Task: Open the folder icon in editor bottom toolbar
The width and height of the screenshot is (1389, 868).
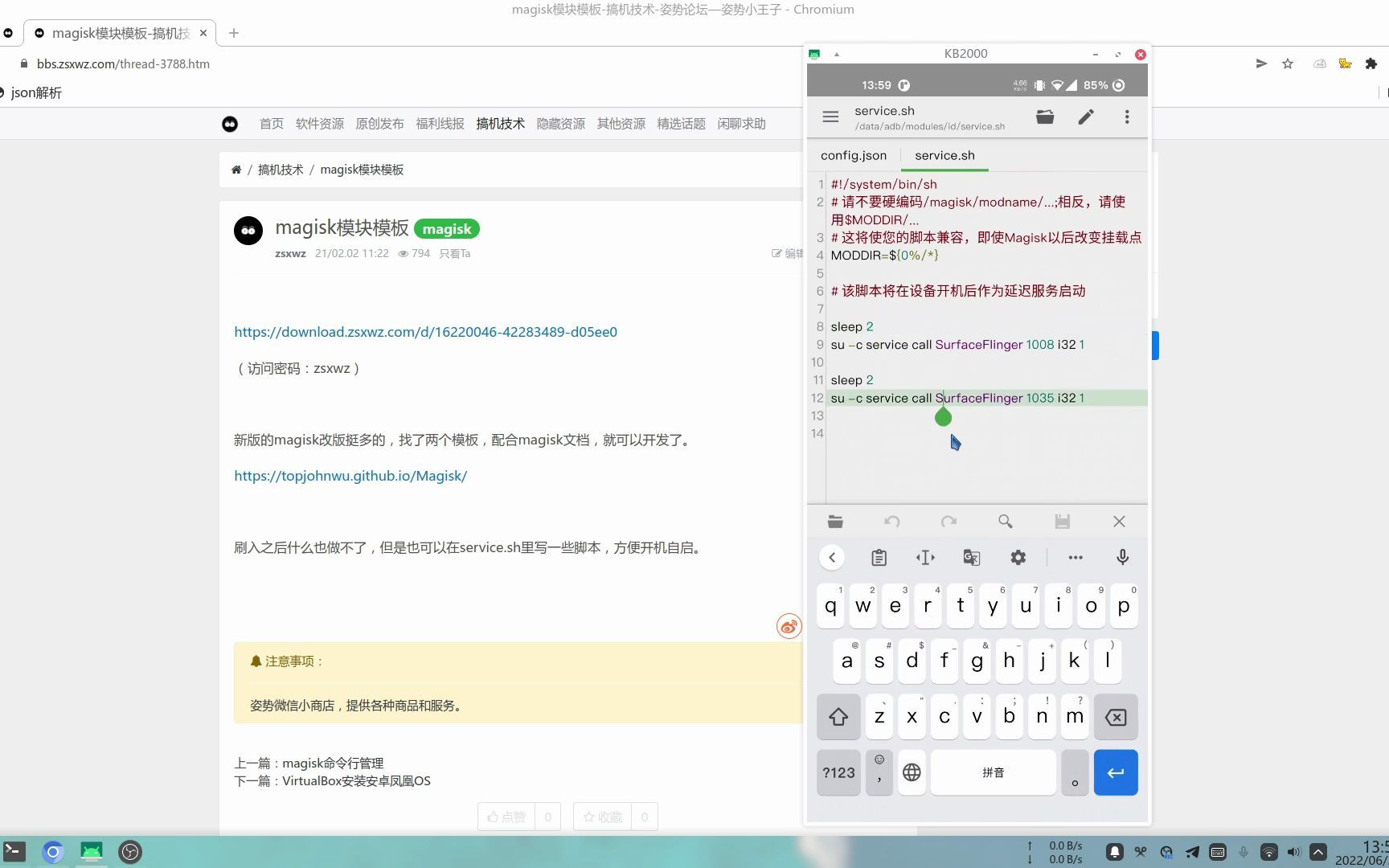Action: 835,522
